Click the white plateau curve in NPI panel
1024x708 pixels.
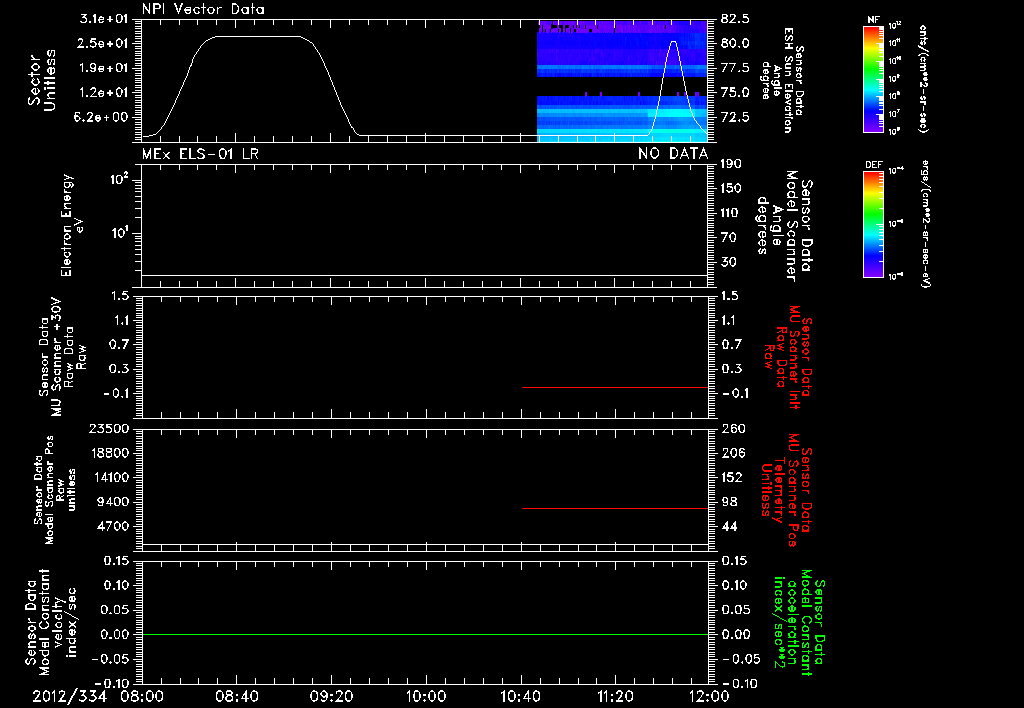258,37
